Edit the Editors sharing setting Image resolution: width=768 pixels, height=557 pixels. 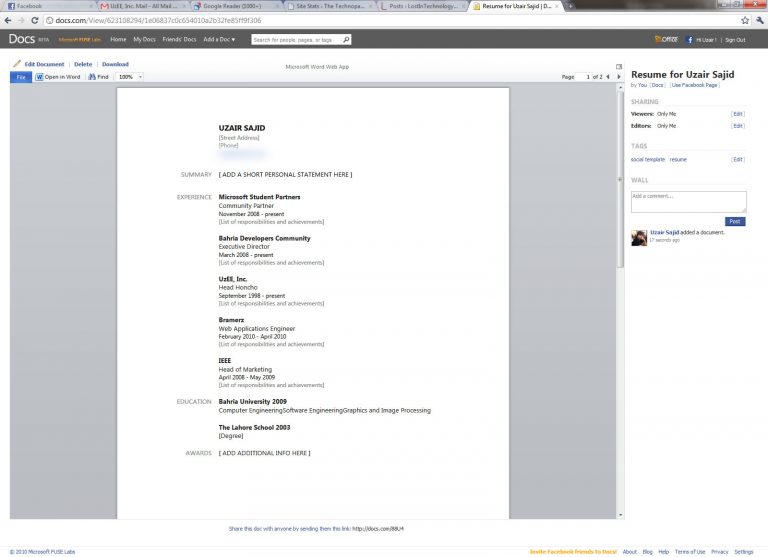pos(738,126)
